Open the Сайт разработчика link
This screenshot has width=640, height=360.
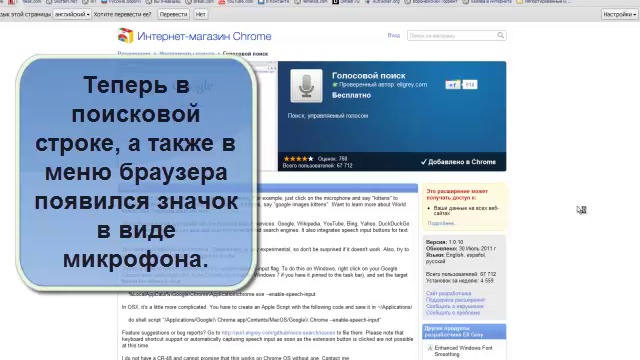point(448,293)
